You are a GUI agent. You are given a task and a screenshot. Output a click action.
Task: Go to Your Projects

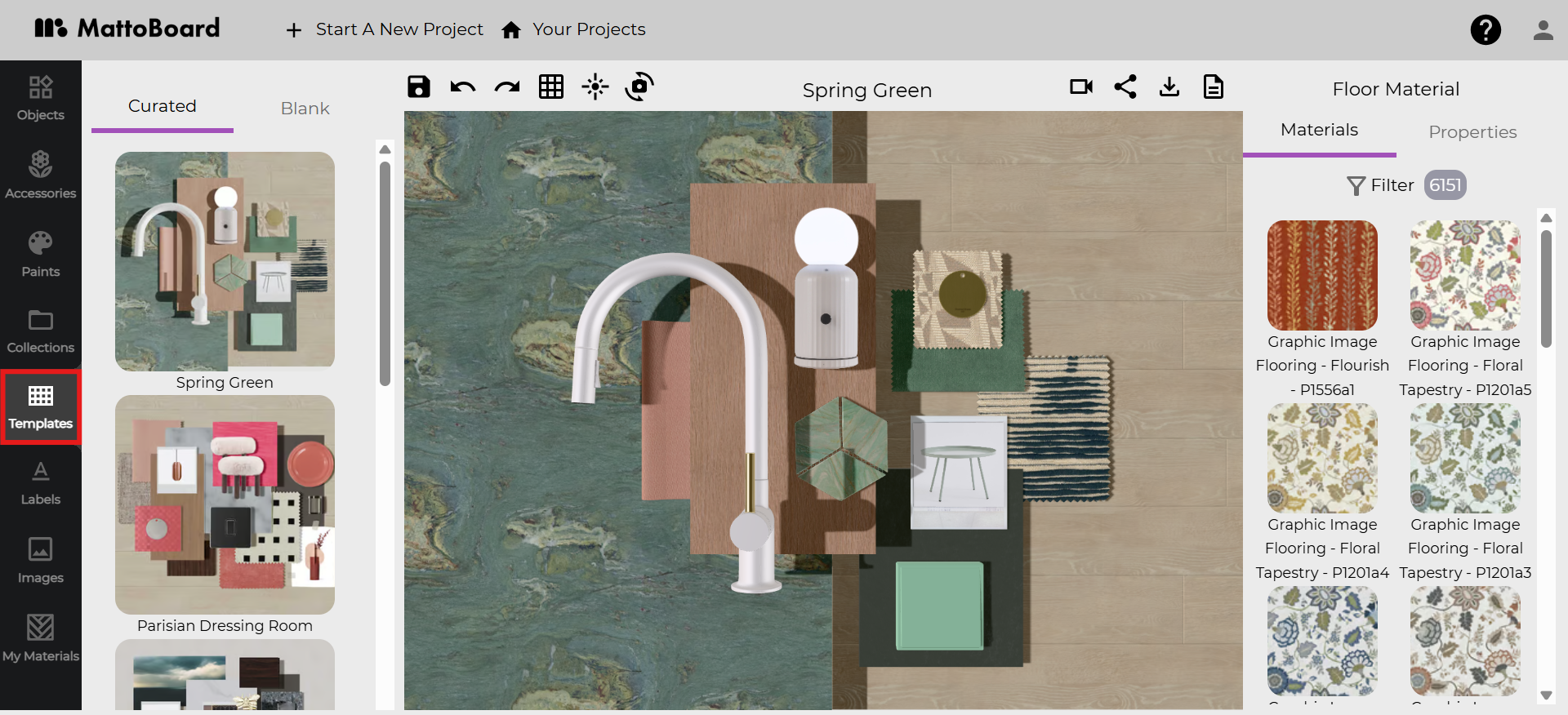(x=574, y=29)
